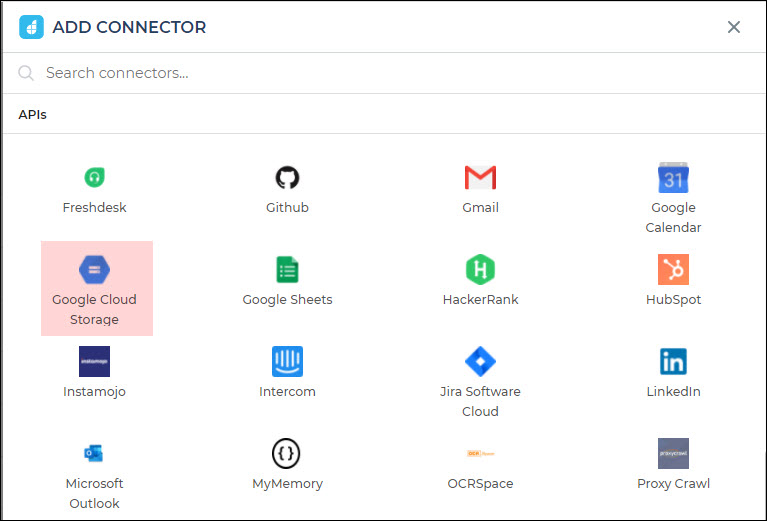Viewport: 767px width, 521px height.
Task: Select the OCRSpace logo icon
Action: click(480, 453)
